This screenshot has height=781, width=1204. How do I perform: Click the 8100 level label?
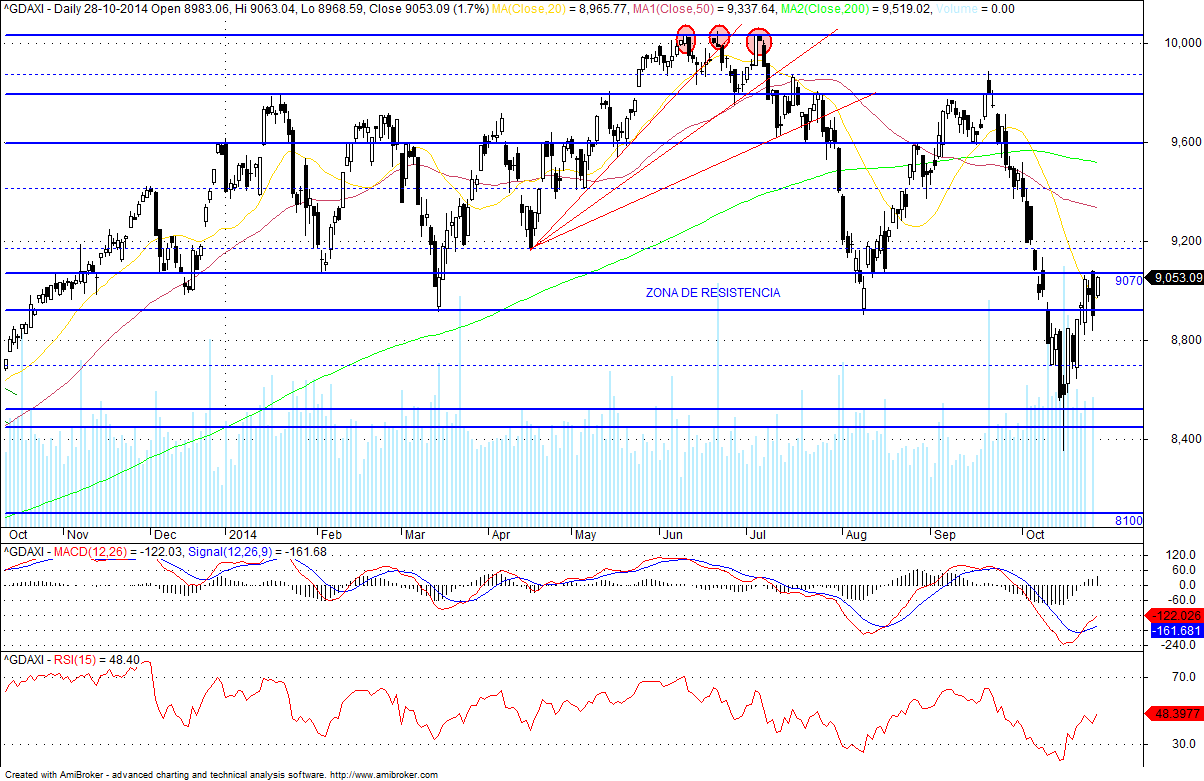click(1129, 521)
